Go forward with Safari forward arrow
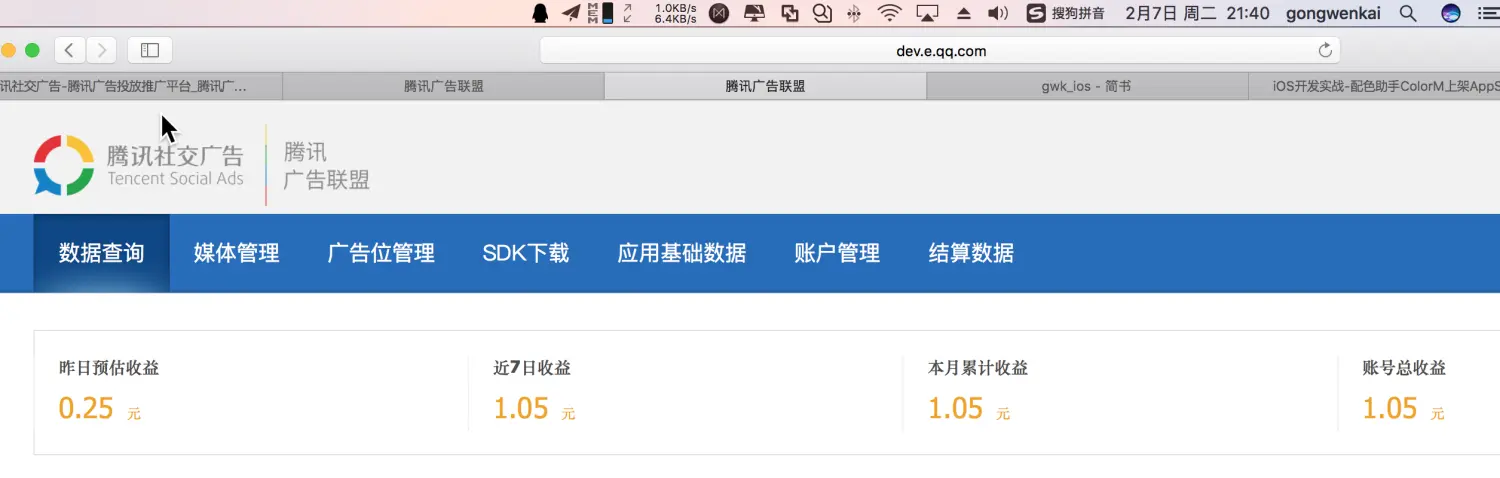This screenshot has height=478, width=1500. pos(101,49)
